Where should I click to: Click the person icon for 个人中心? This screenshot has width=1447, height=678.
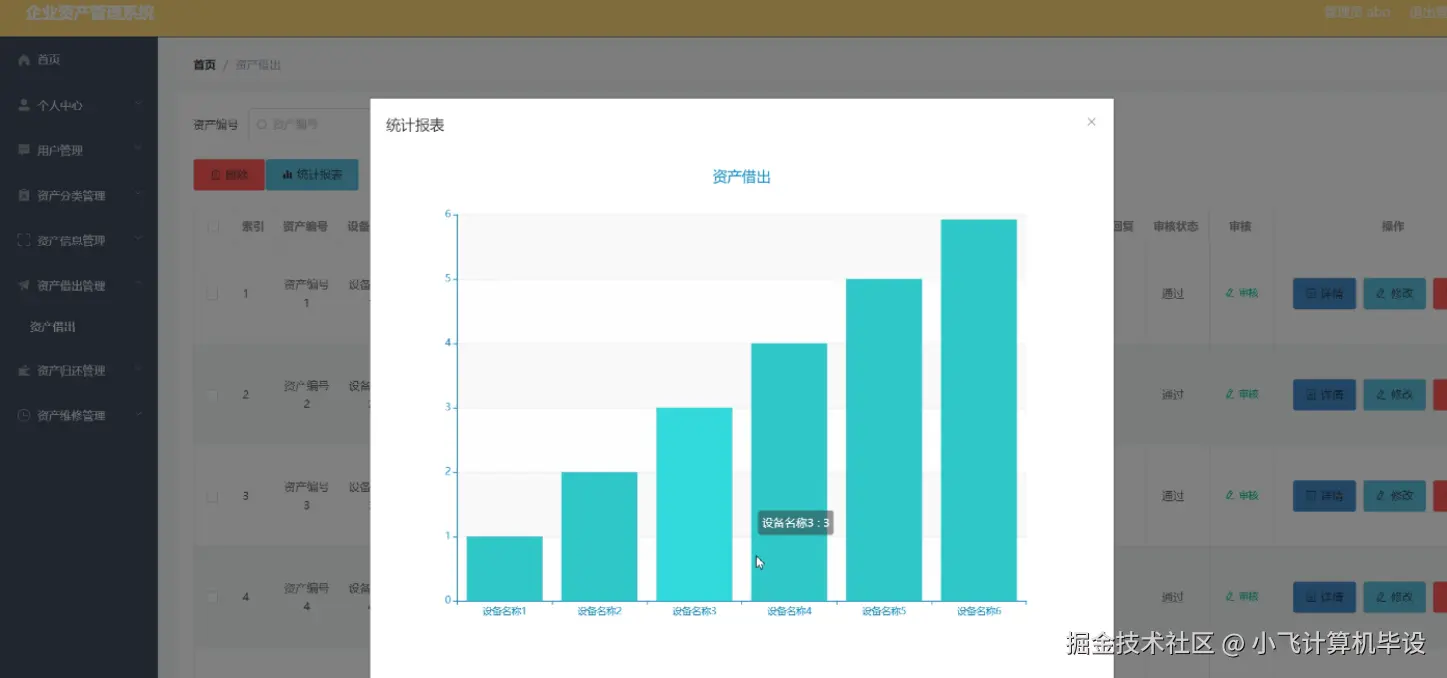[x=24, y=105]
